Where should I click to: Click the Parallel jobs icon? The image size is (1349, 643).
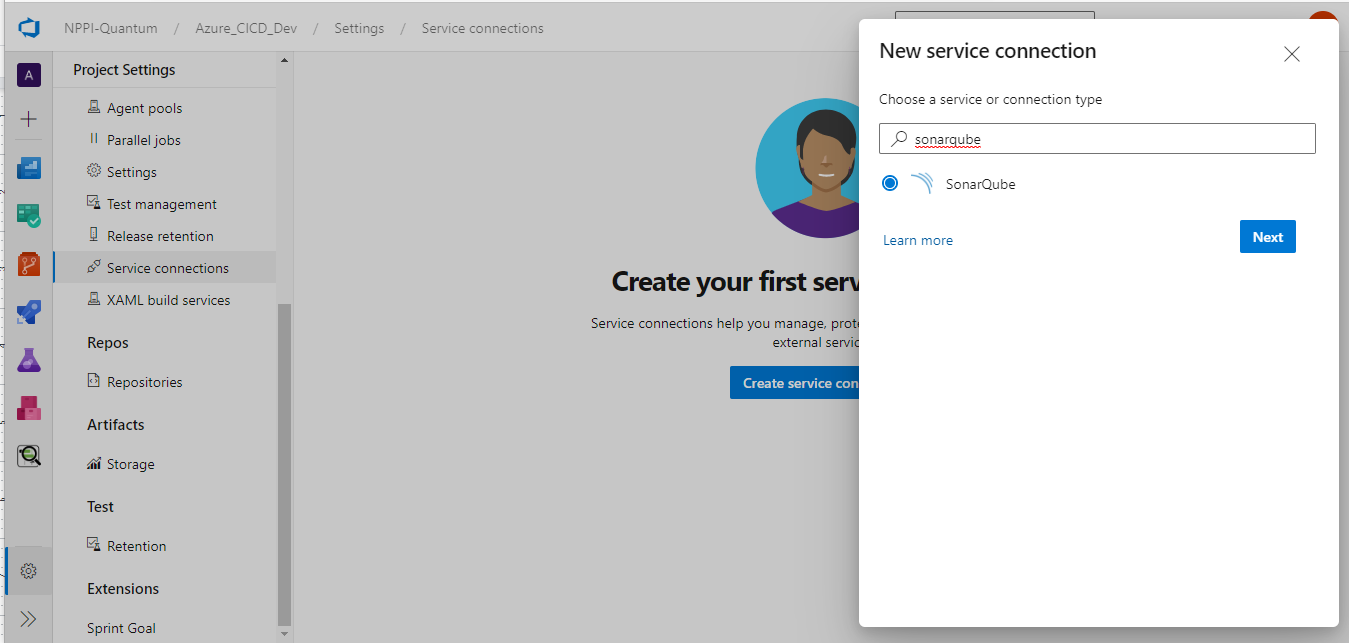click(x=94, y=139)
